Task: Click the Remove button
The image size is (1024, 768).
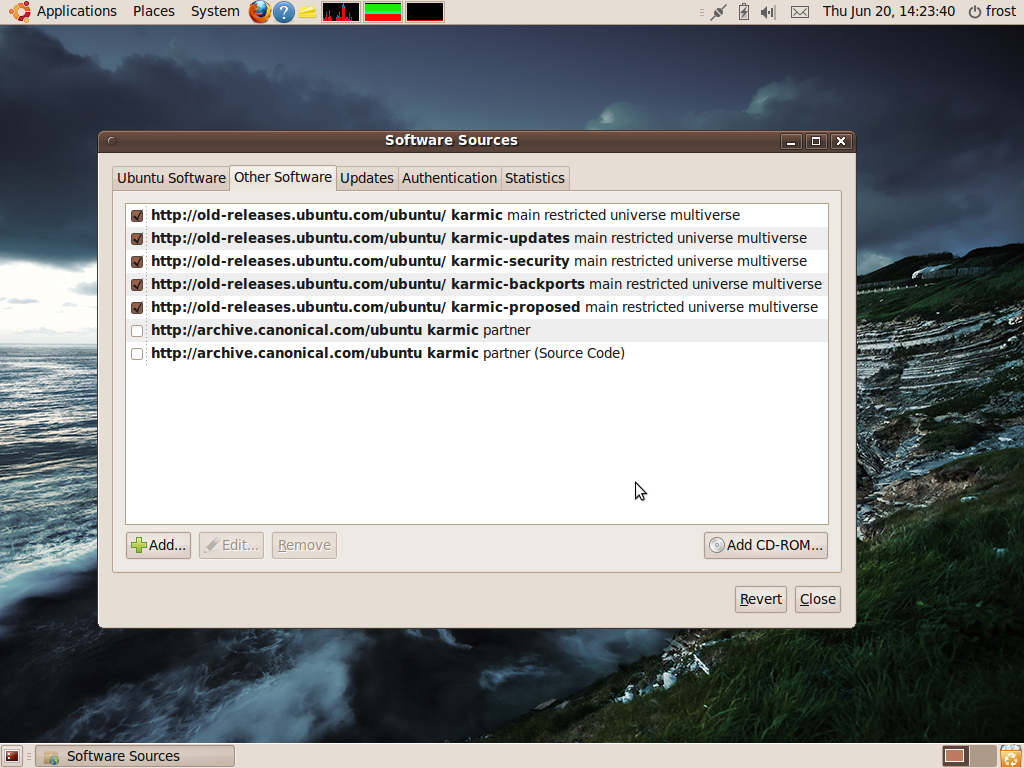Action: [304, 545]
